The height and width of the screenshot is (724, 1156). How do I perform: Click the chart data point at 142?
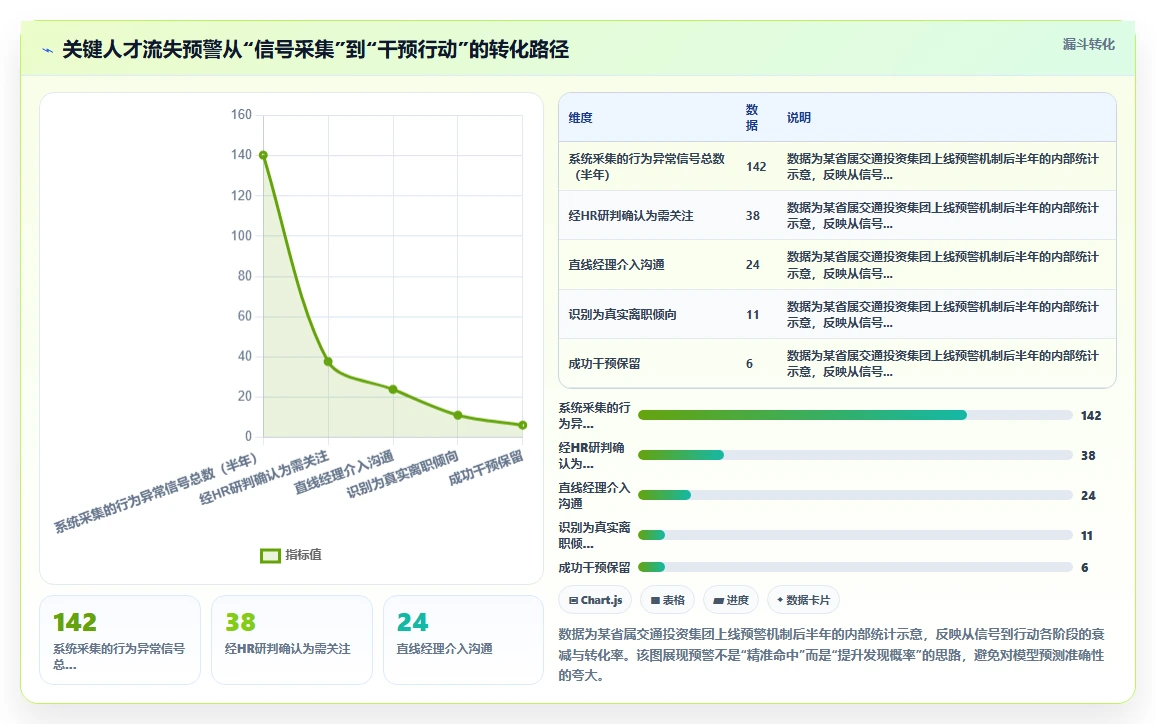tap(263, 155)
